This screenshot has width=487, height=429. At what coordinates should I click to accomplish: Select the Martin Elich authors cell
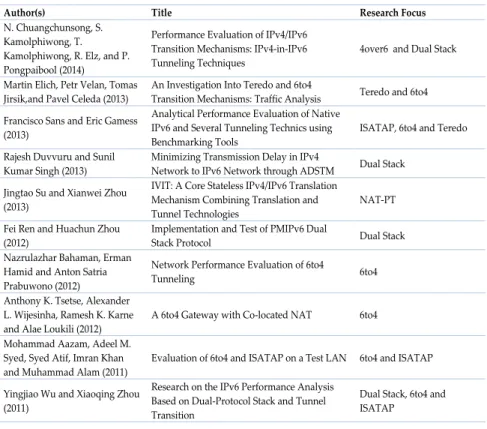coord(70,92)
